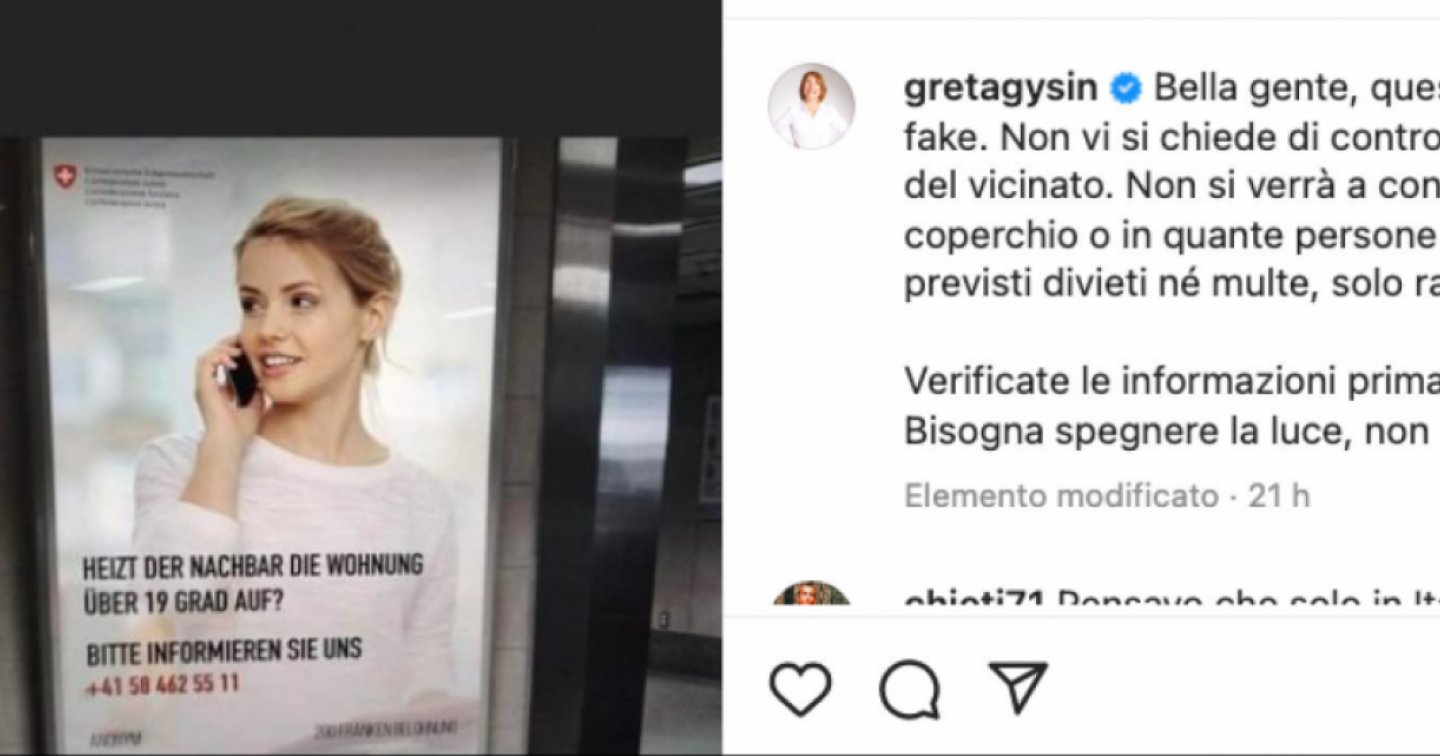Click the blue verified badge
The height and width of the screenshot is (756, 1440).
(1127, 88)
